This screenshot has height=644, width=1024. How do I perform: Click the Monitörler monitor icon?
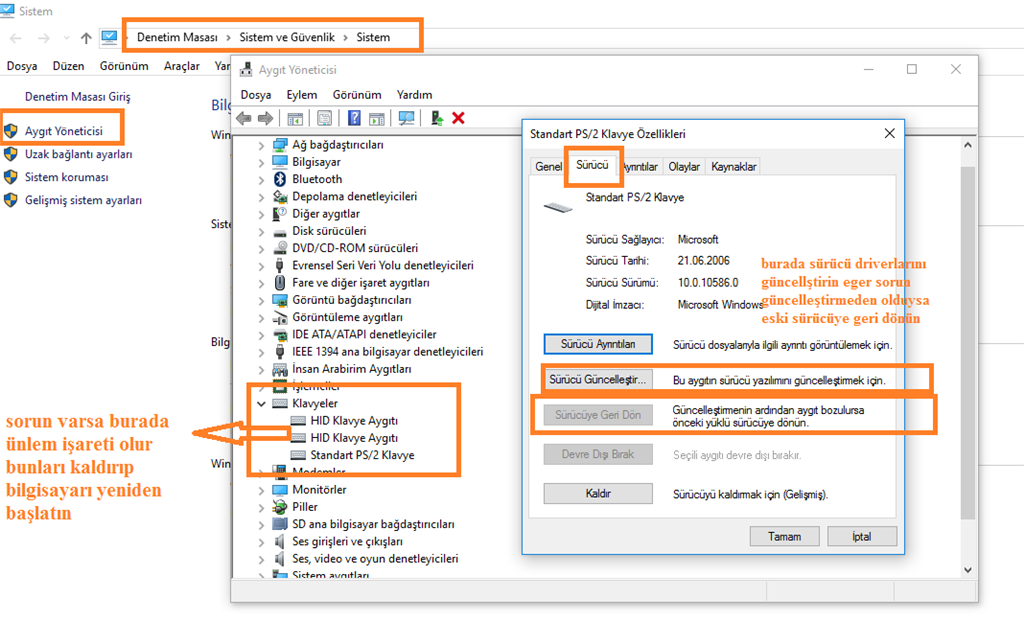click(x=280, y=490)
